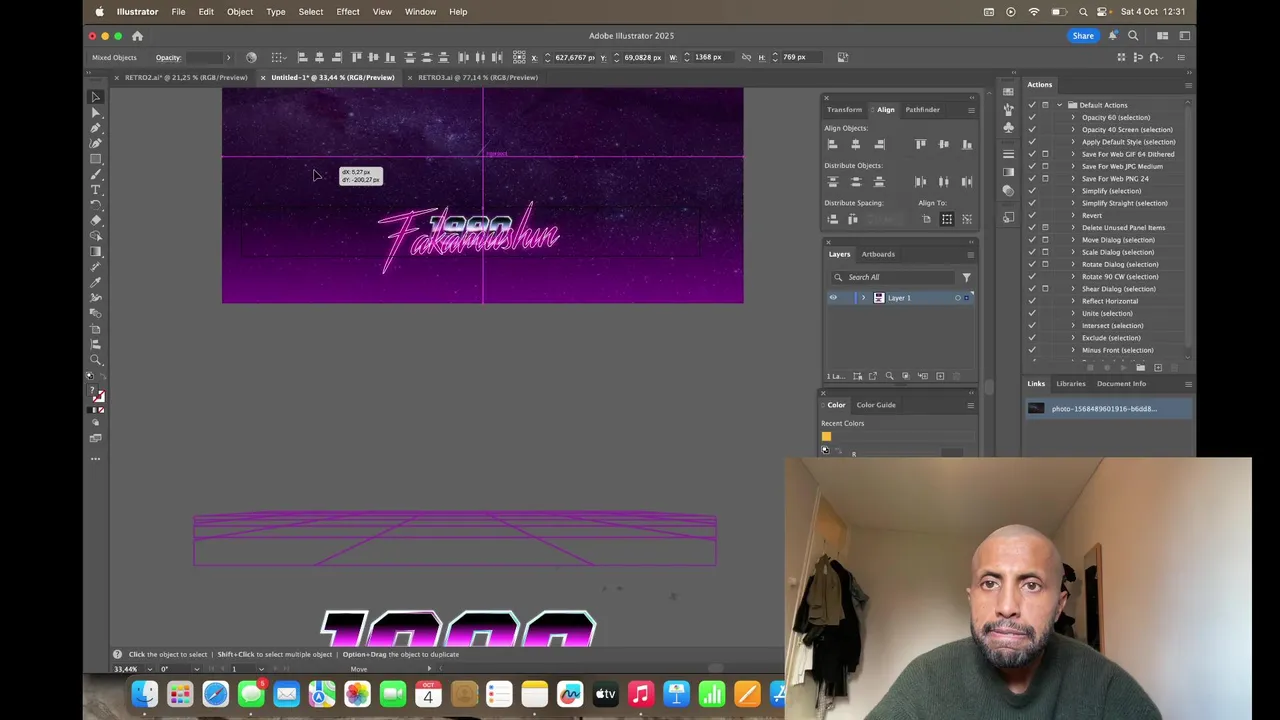Click the Recolor Artwork wheel in control bar
Screen dimensions: 1280x720
tap(251, 57)
